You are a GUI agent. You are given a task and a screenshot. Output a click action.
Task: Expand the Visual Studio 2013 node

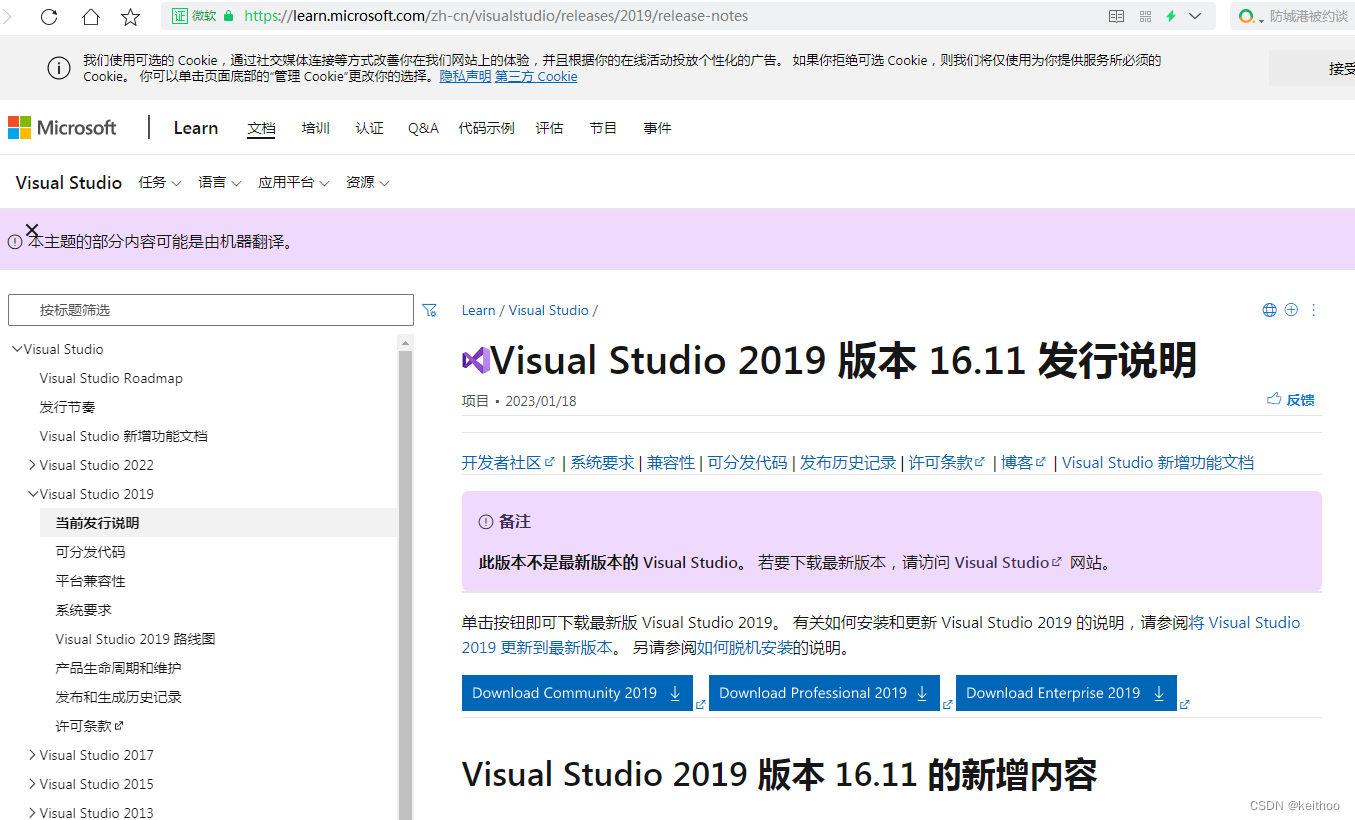click(33, 813)
